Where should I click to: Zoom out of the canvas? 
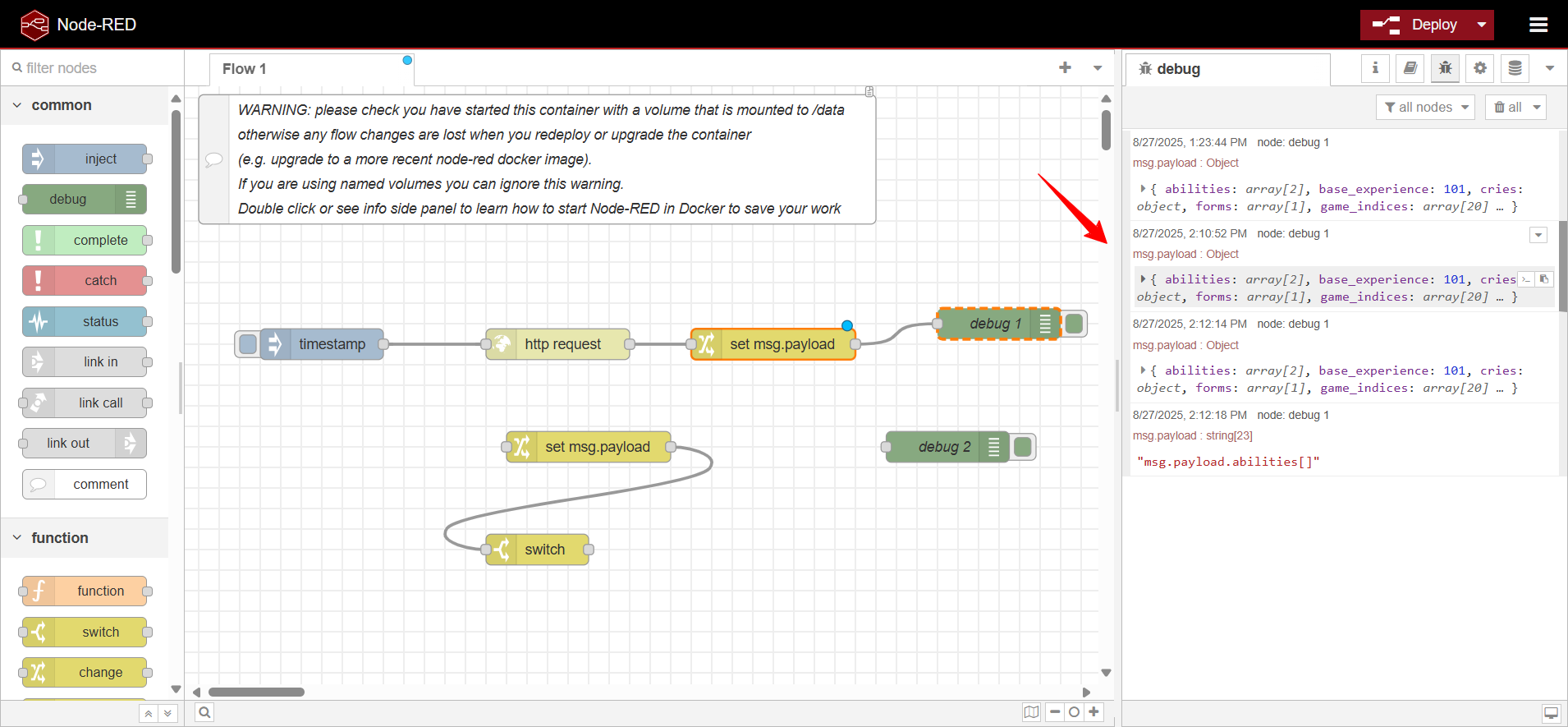pyautogui.click(x=1055, y=712)
